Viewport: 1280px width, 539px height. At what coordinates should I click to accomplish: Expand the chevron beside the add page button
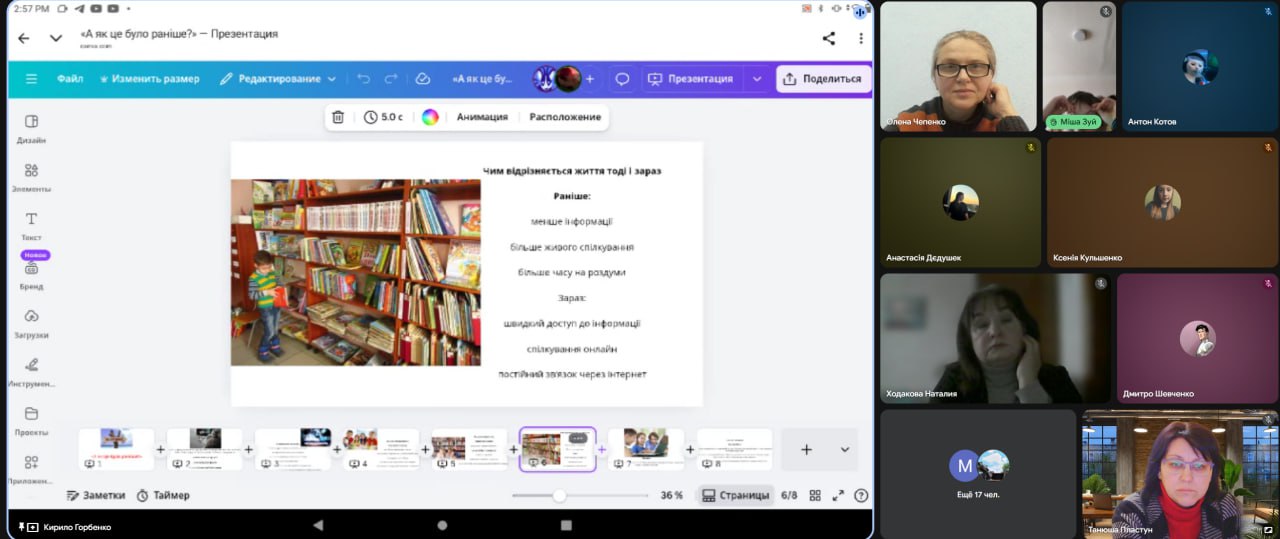(844, 450)
